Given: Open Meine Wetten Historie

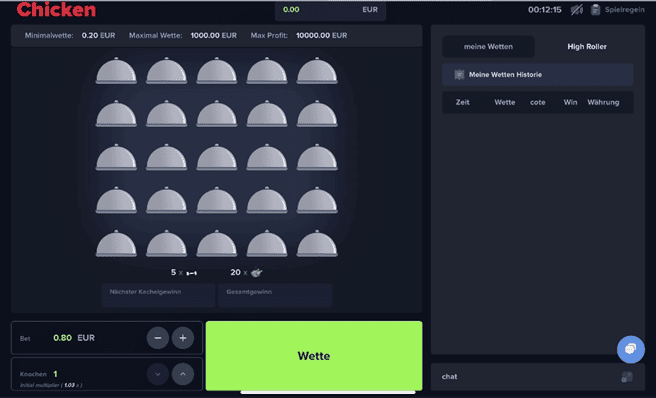Looking at the screenshot, I should (538, 74).
